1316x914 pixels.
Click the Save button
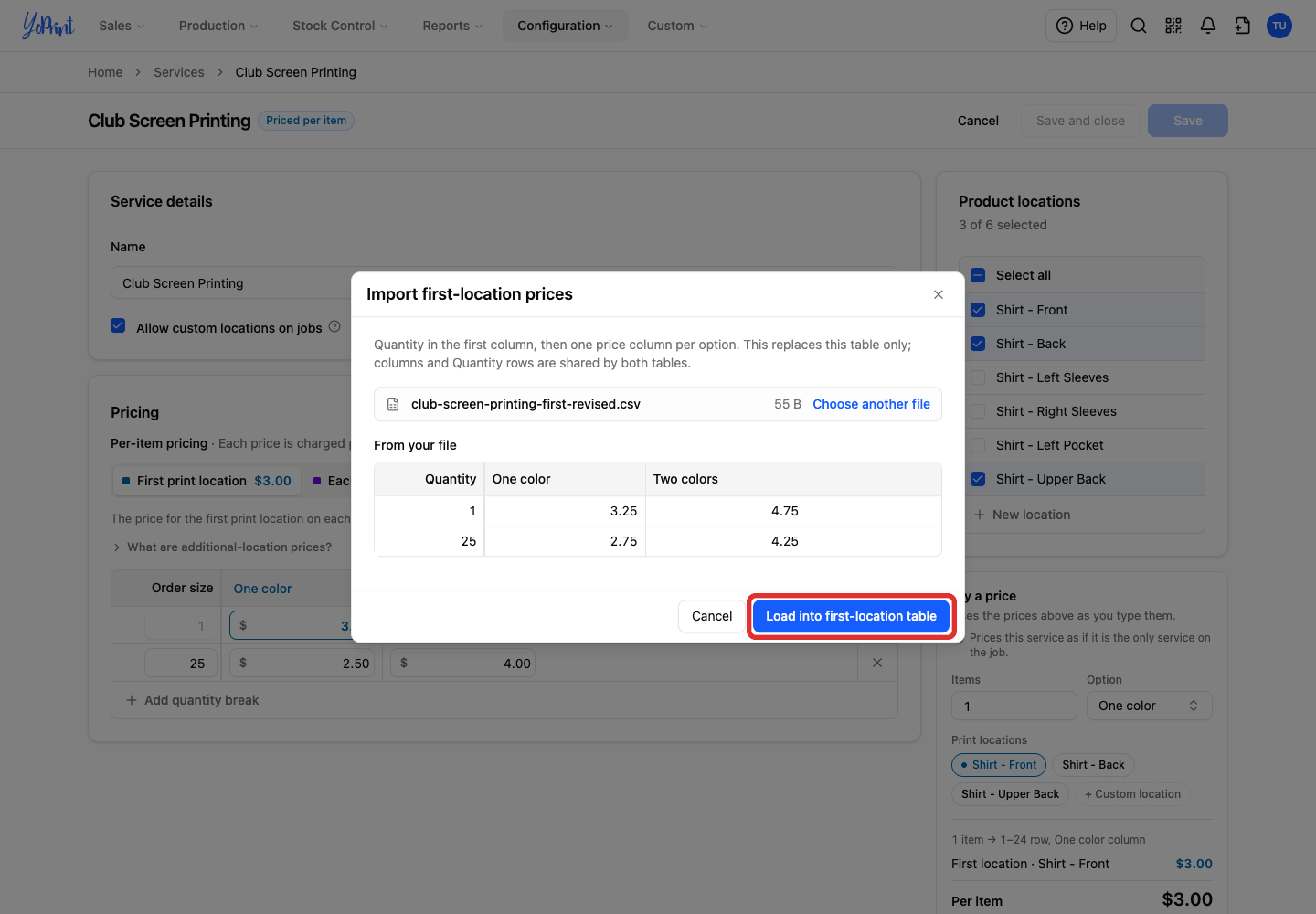[x=1188, y=121]
